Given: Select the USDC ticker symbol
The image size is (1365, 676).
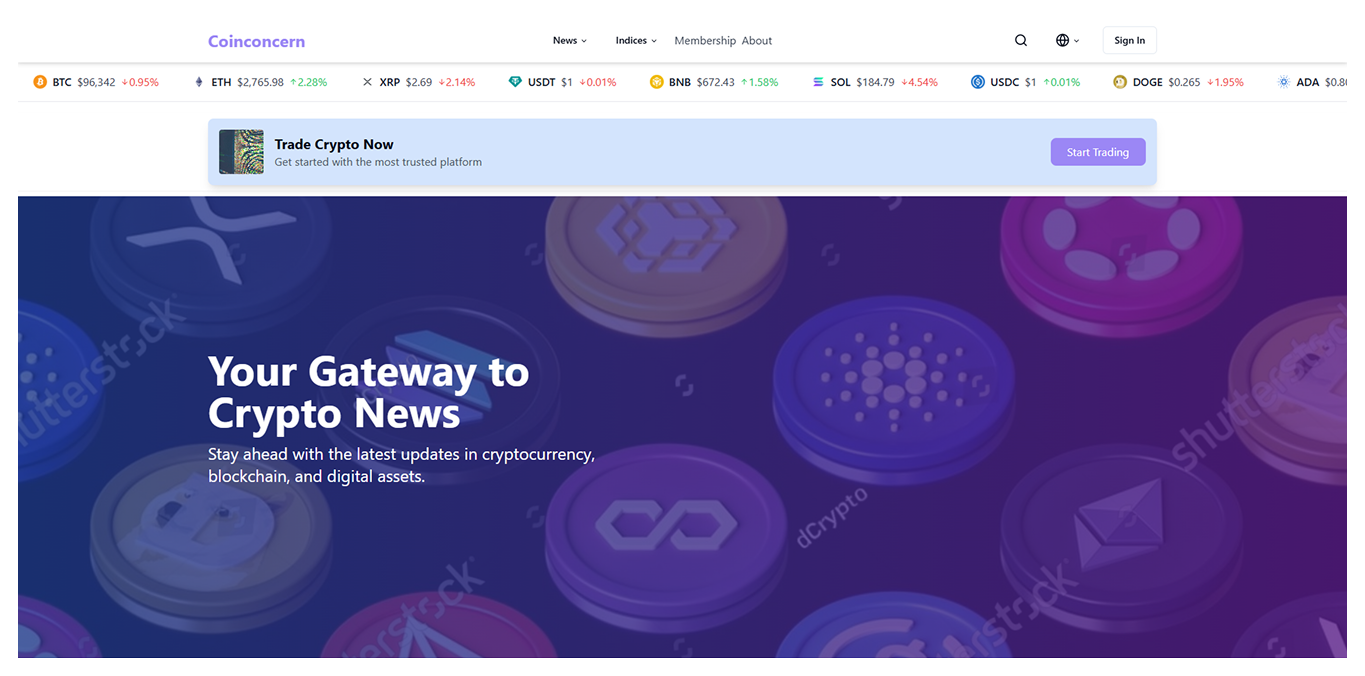Looking at the screenshot, I should [1005, 82].
